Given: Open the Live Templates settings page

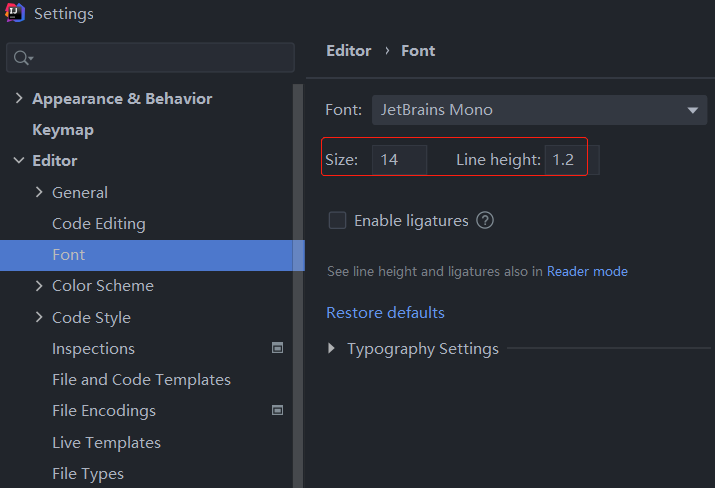Looking at the screenshot, I should point(106,442).
